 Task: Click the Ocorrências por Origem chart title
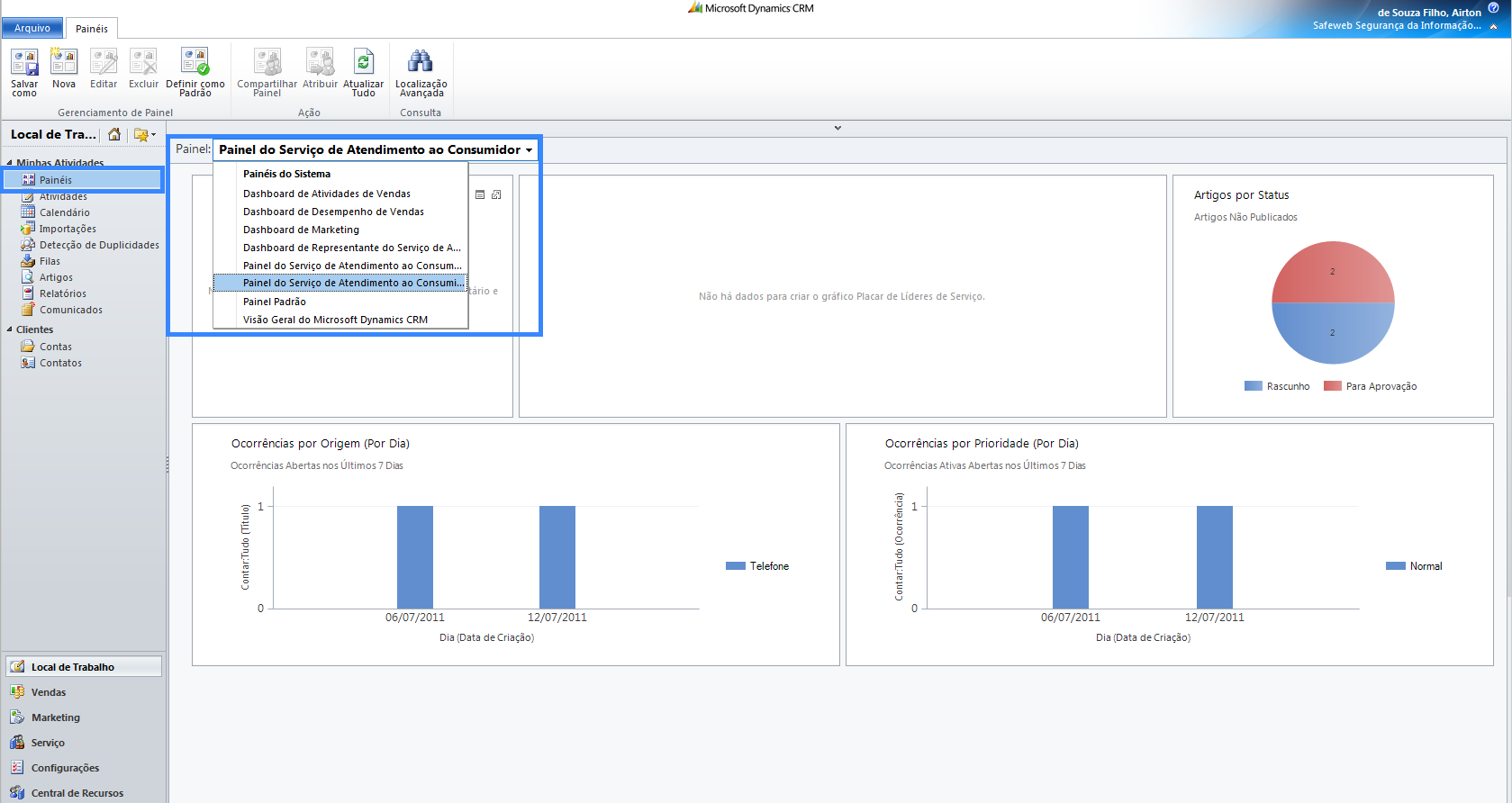click(321, 444)
